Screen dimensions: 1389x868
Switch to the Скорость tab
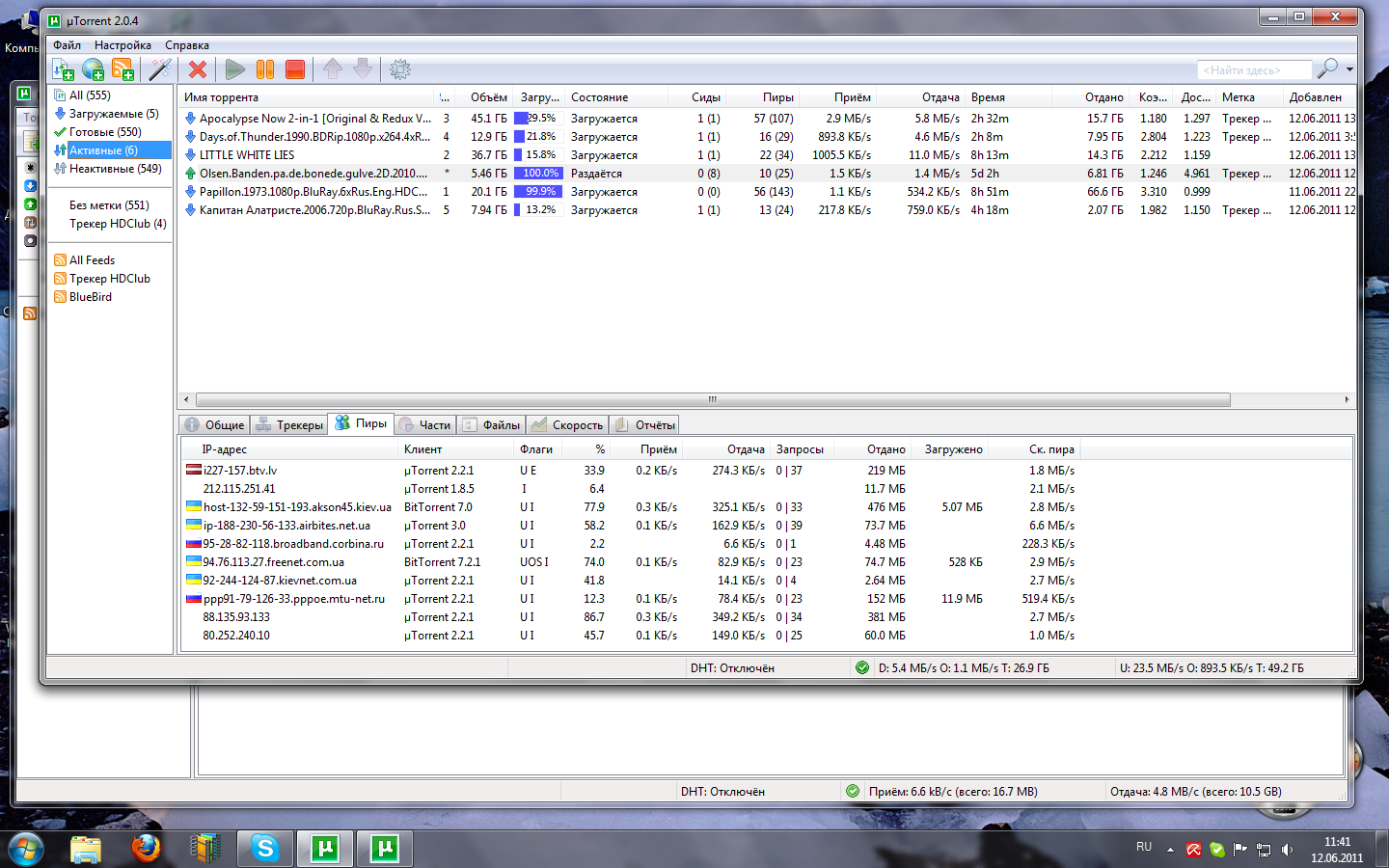point(568,425)
